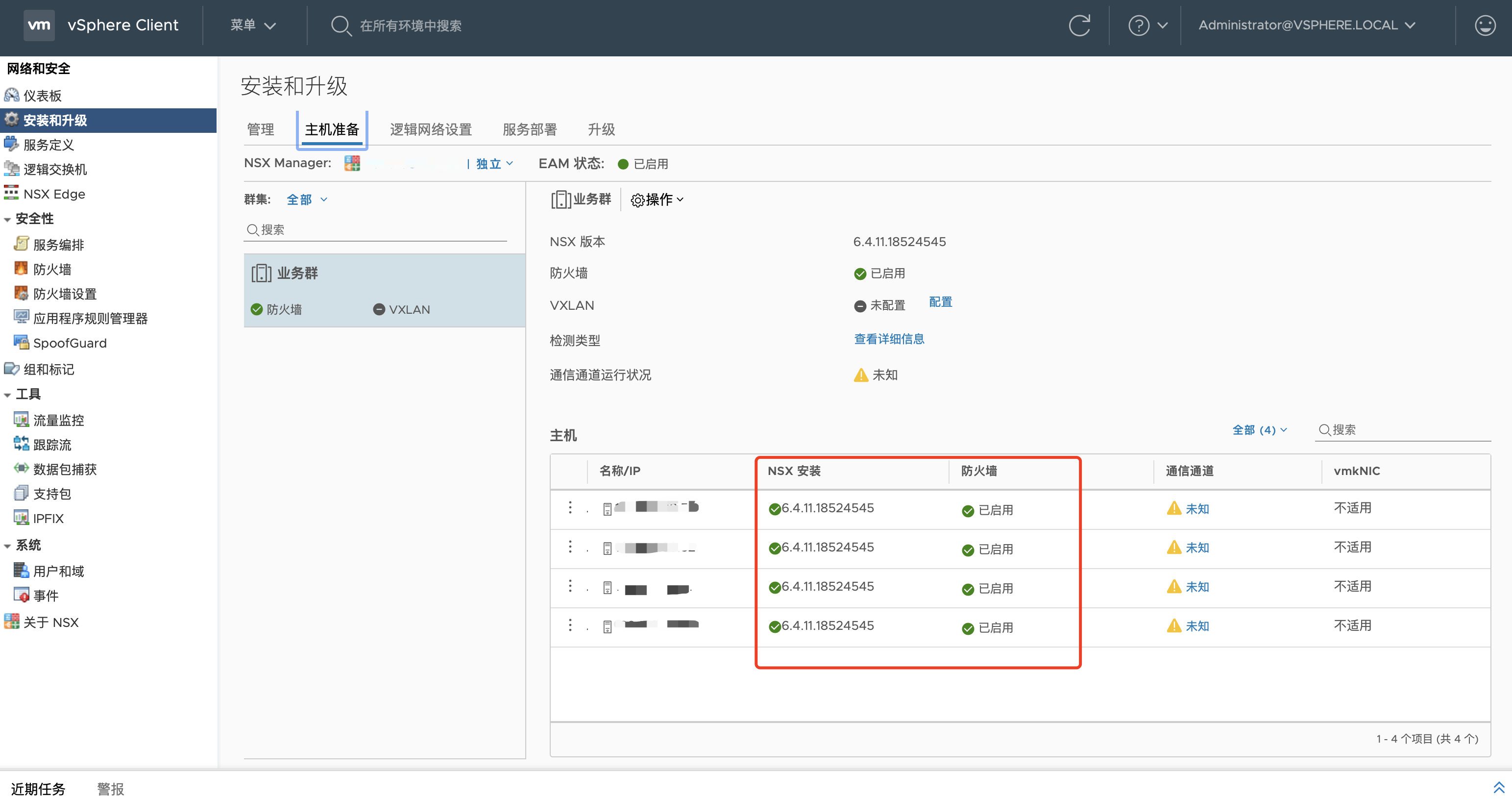This screenshot has width=1512, height=799.
Task: Open the cluster filter 全部 dropdown
Action: tap(306, 200)
